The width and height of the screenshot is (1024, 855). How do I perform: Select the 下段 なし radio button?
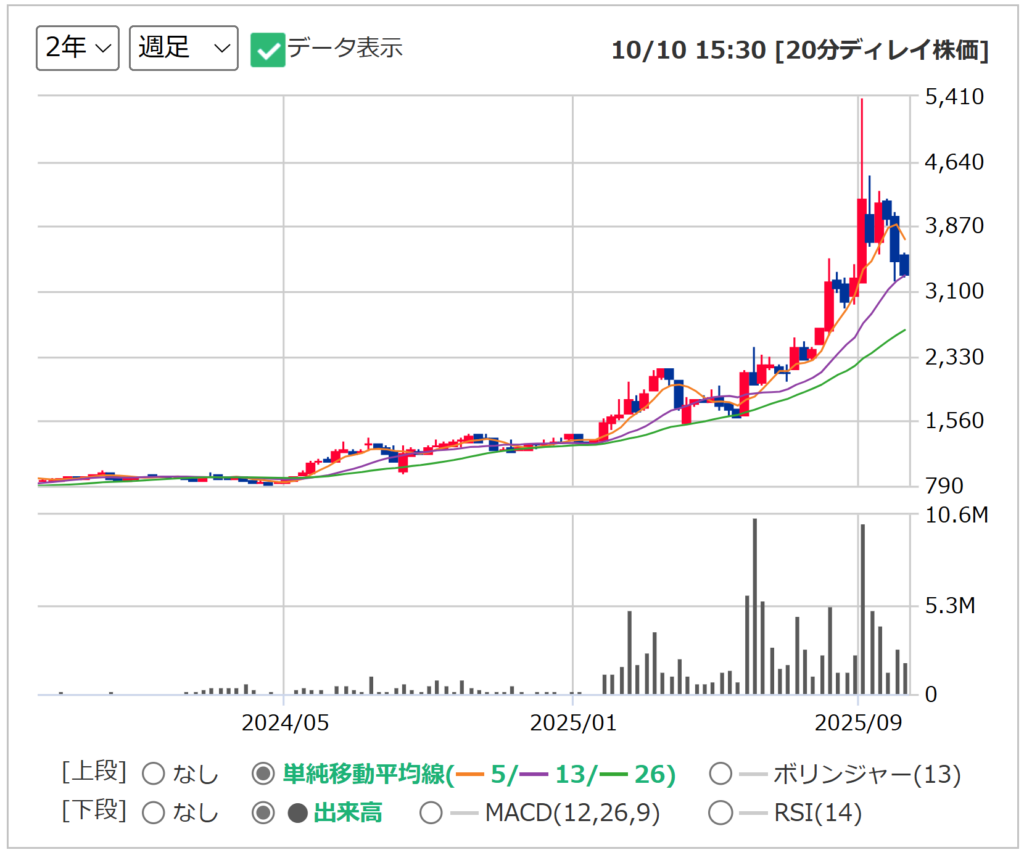(153, 813)
